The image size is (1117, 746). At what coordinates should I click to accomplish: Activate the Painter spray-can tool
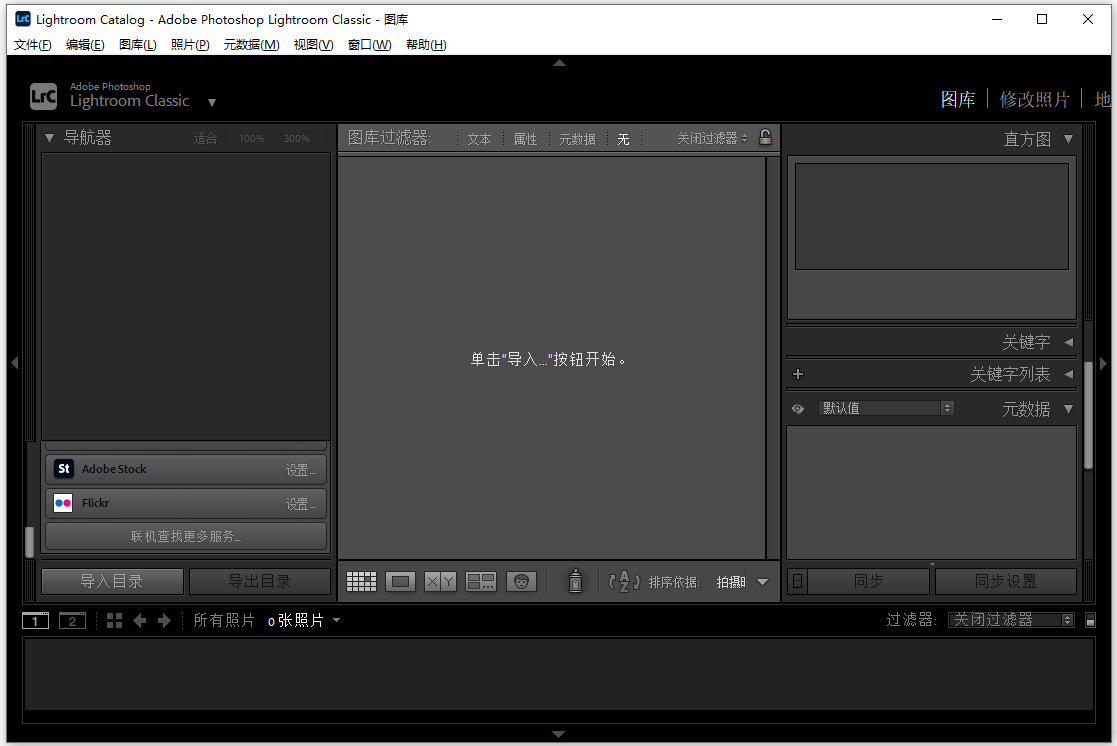[x=575, y=581]
